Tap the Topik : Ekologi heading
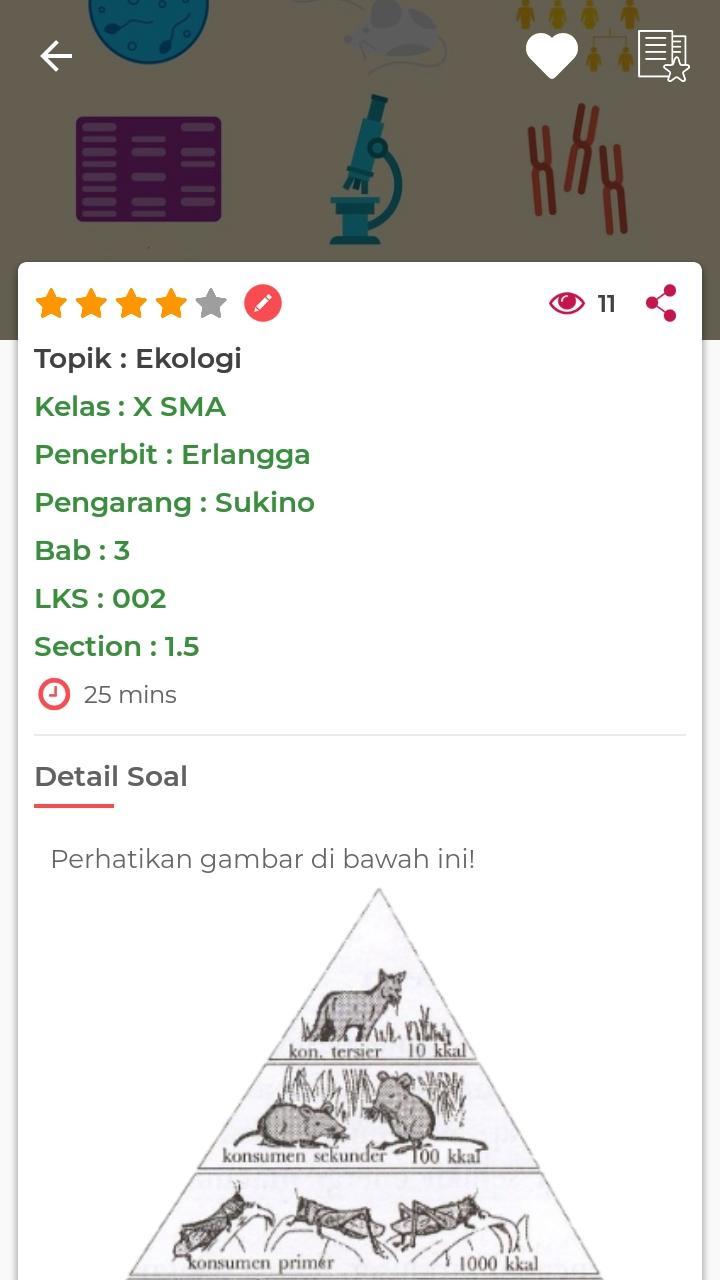Viewport: 720px width, 1280px height. coord(138,359)
